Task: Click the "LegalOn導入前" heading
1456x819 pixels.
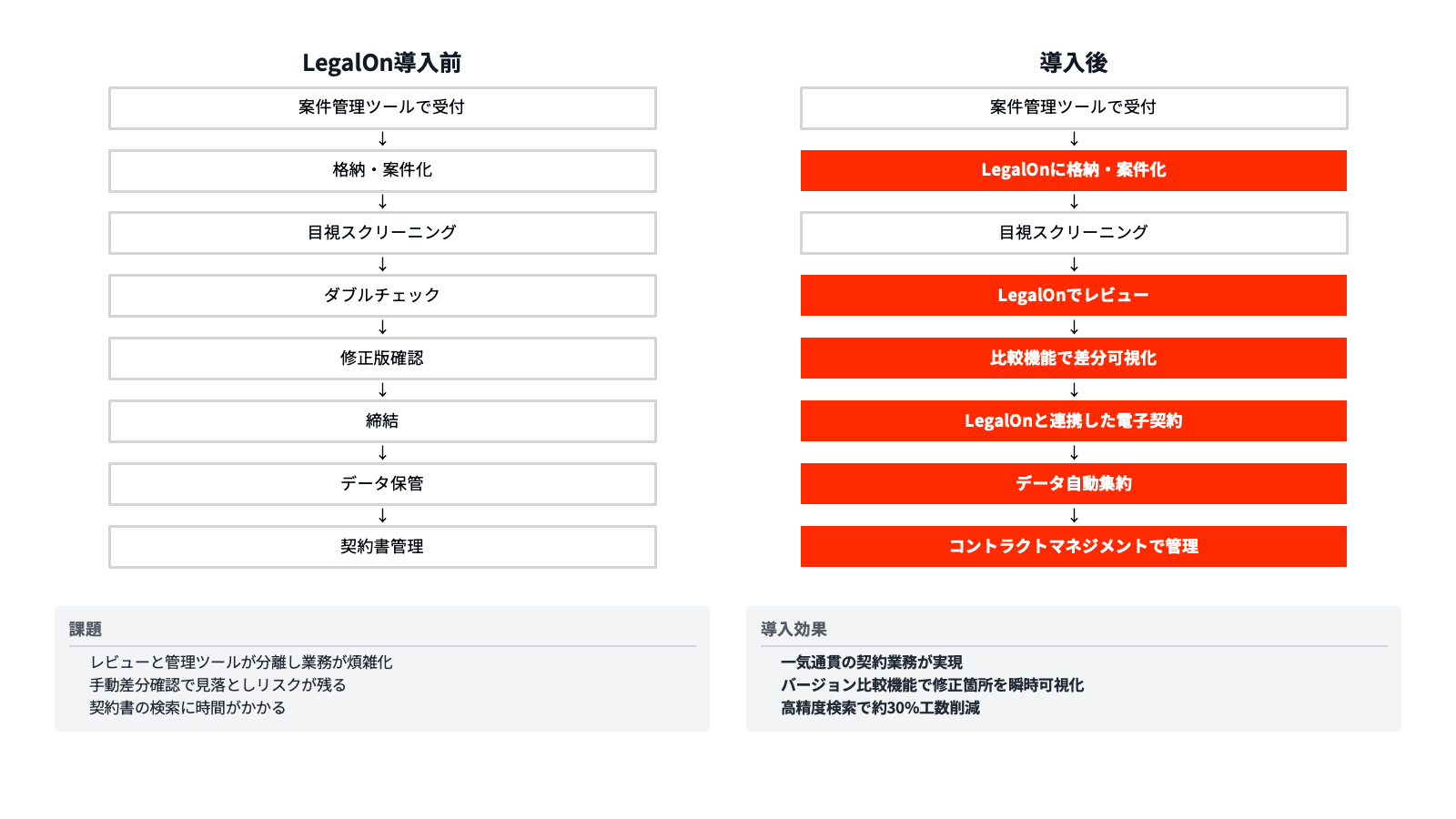Action: tap(382, 63)
